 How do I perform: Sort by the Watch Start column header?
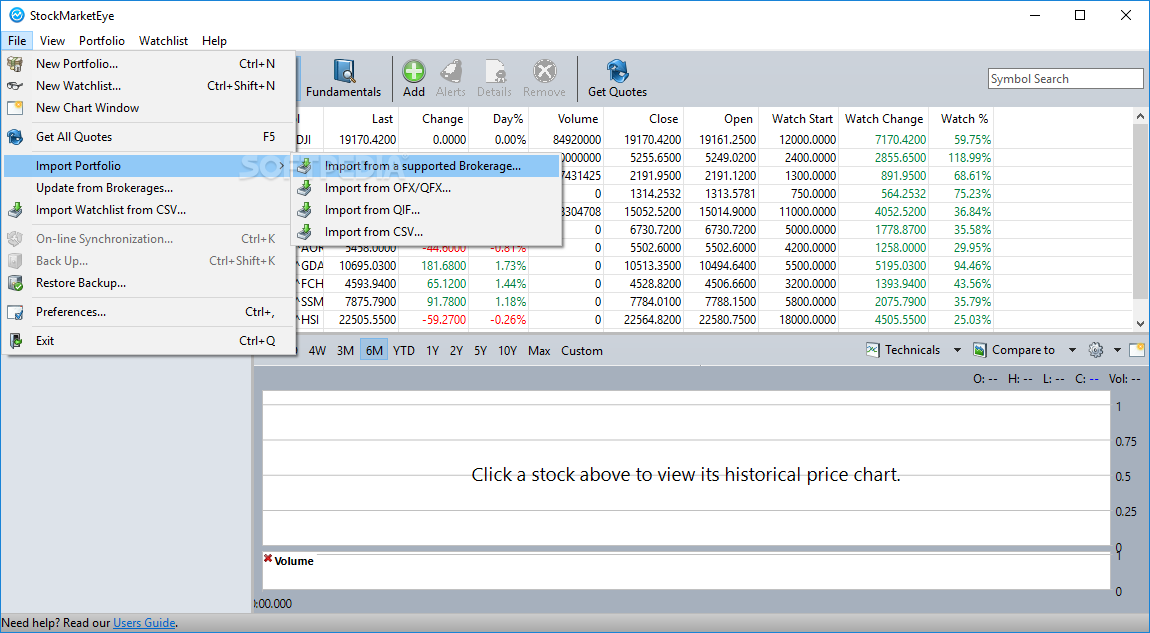798,118
